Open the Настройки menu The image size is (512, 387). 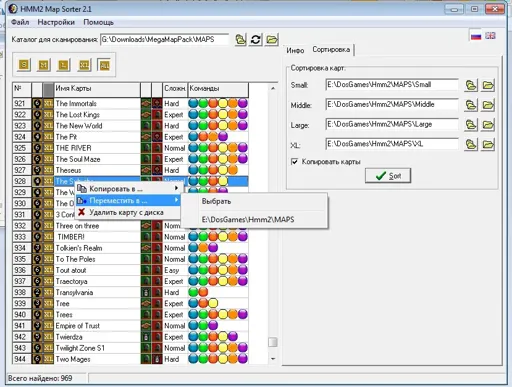click(56, 22)
